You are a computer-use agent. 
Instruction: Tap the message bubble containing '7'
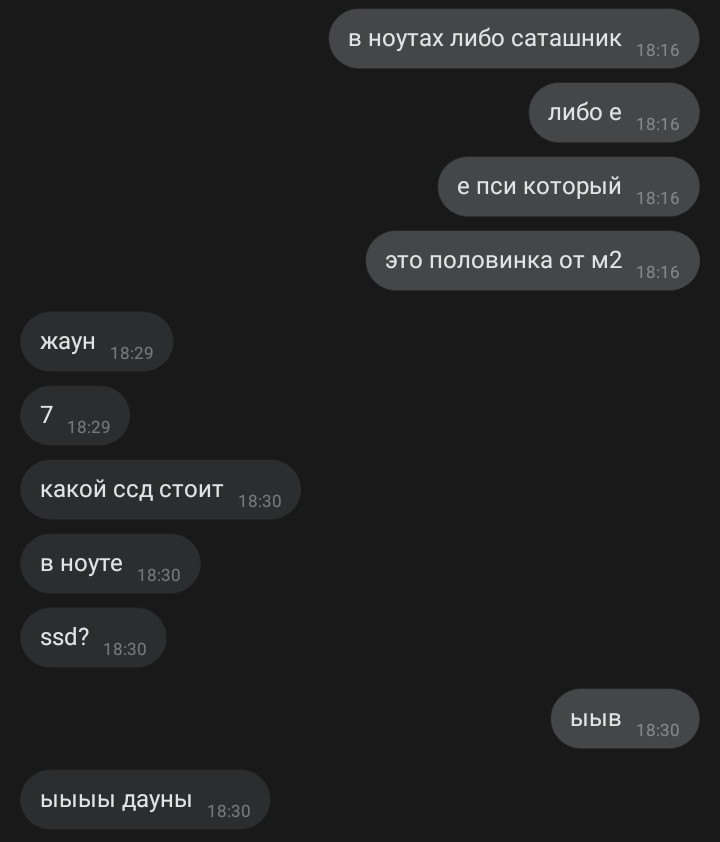(x=75, y=416)
